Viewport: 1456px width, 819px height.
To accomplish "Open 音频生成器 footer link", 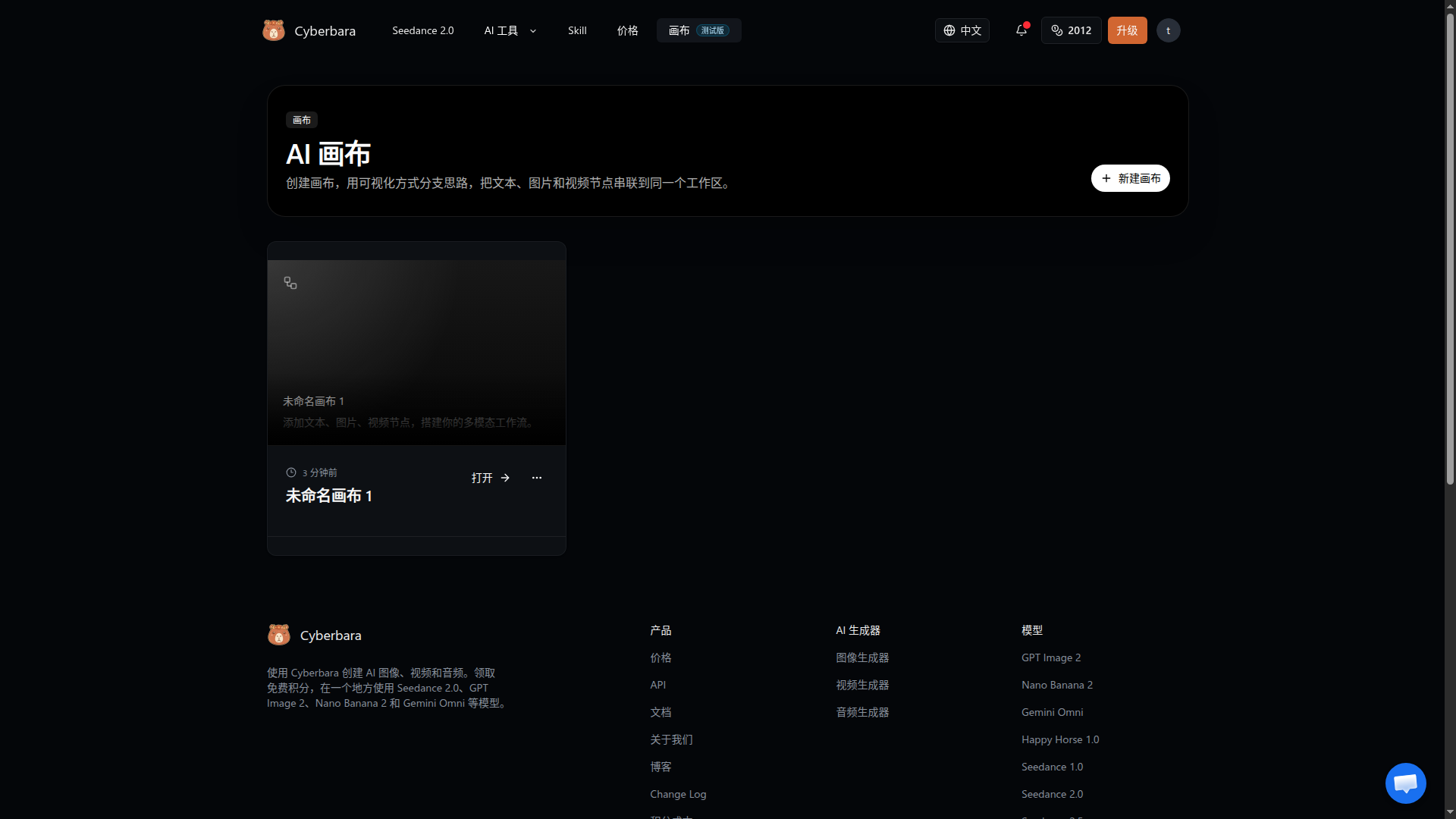I will click(x=862, y=712).
